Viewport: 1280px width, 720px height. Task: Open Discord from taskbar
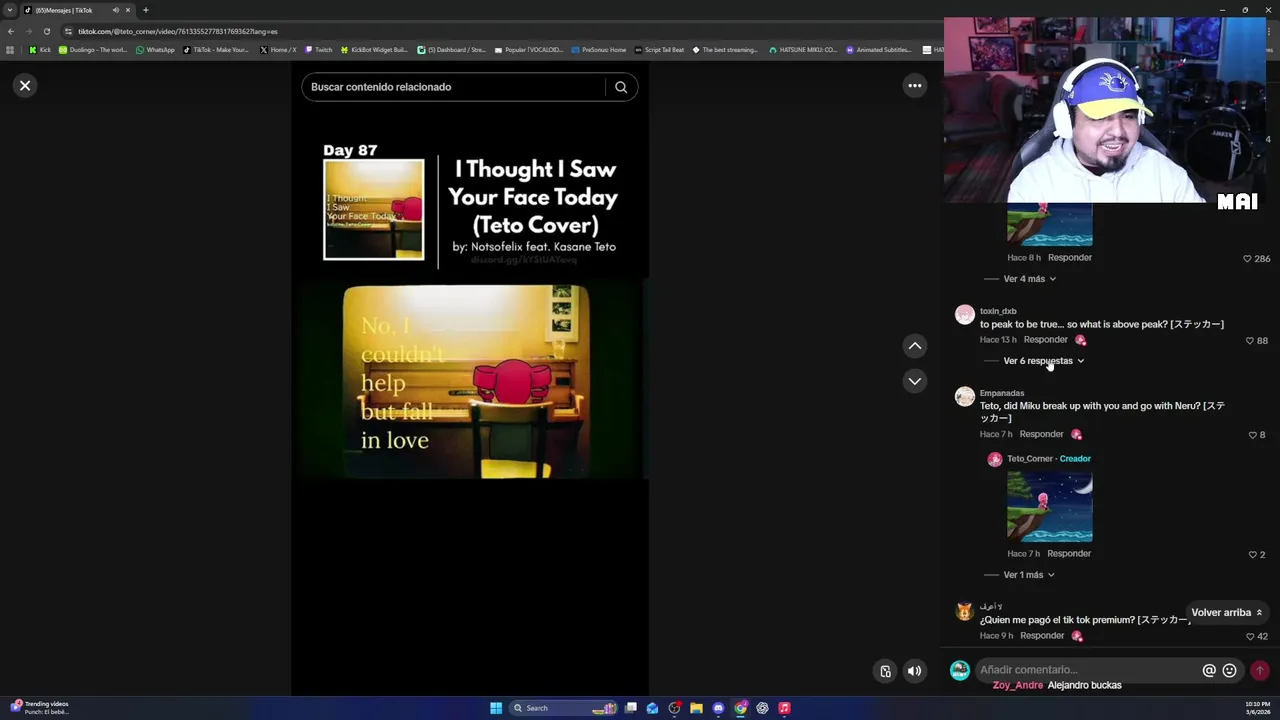tap(718, 708)
